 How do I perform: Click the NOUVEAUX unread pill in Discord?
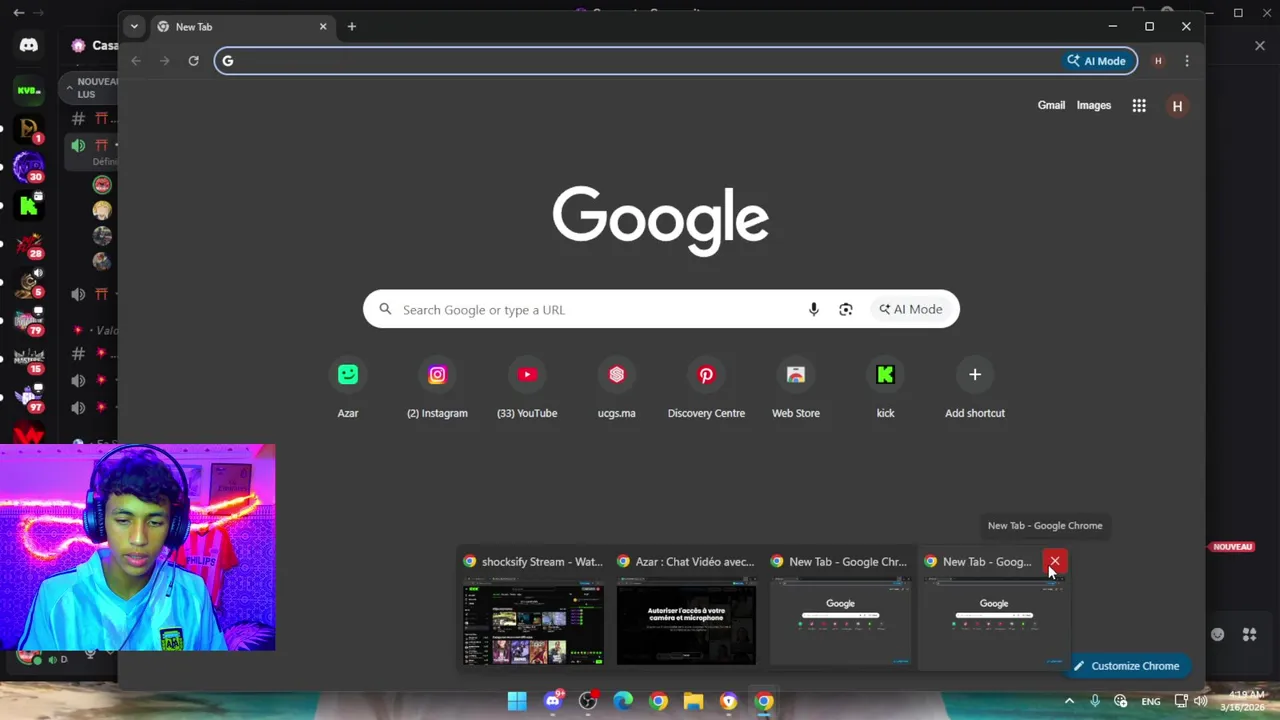88,88
